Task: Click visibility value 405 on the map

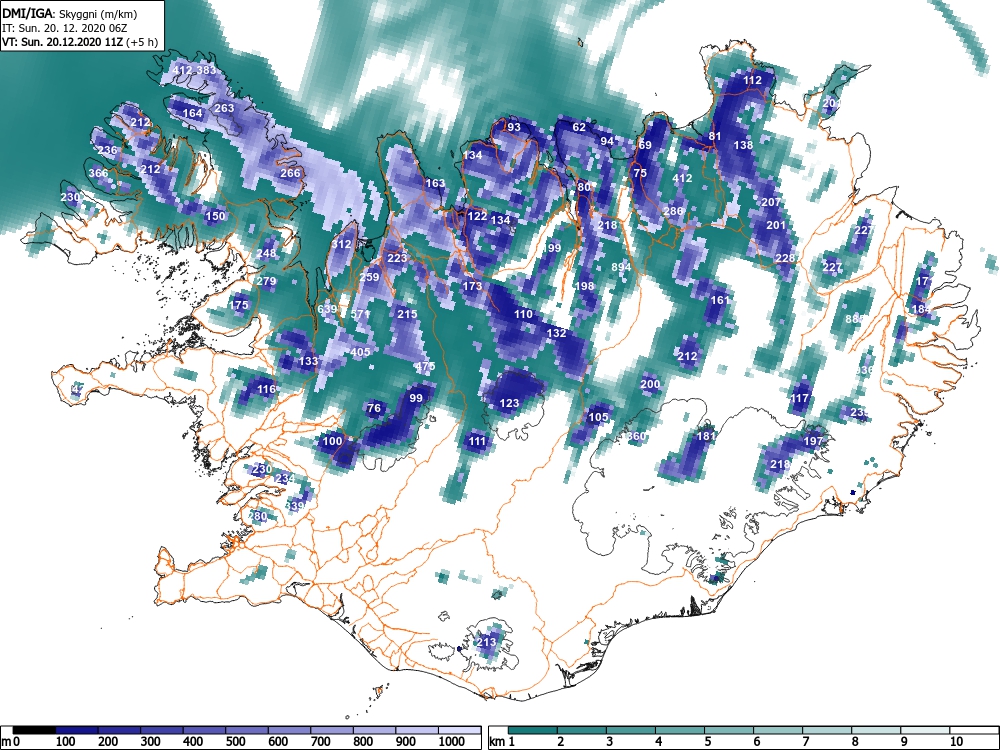Action: point(360,352)
